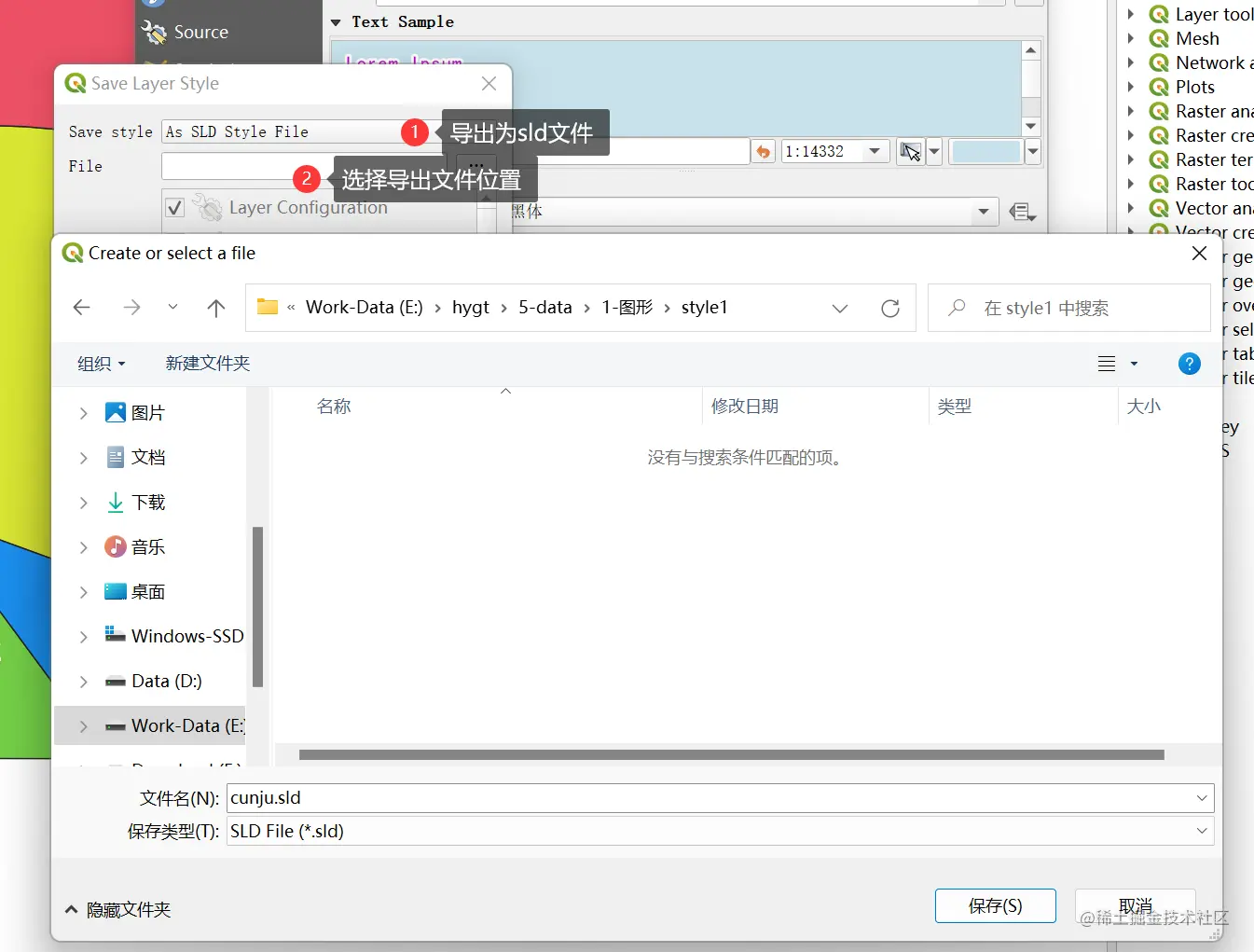Select Windows-SSD drive in navigation pane

[x=174, y=636]
